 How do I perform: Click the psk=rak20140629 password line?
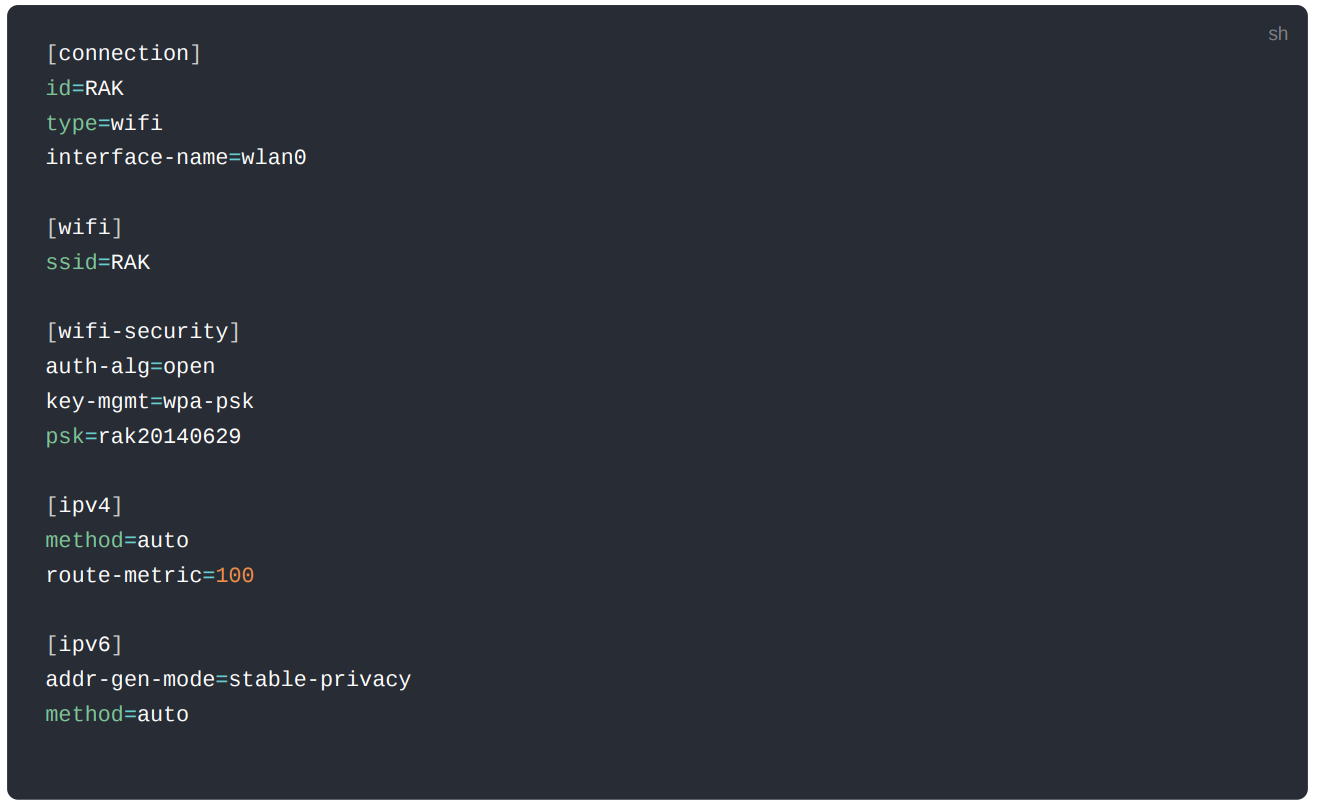143,437
